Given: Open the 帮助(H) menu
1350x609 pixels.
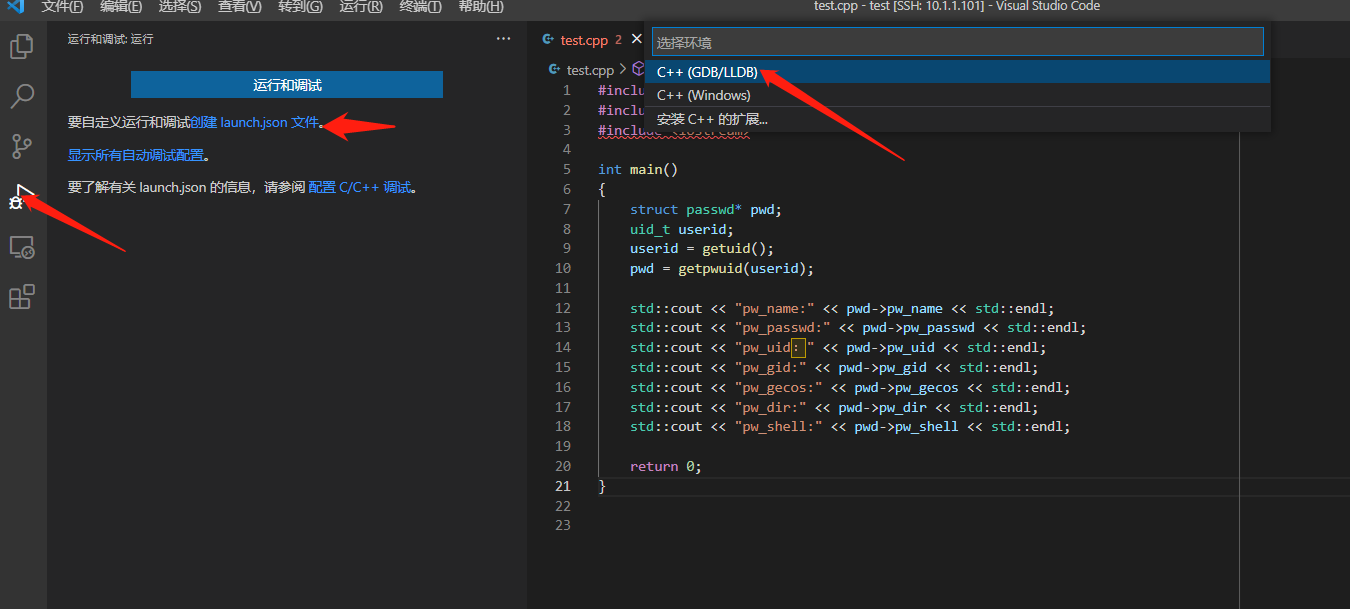Looking at the screenshot, I should coord(481,7).
